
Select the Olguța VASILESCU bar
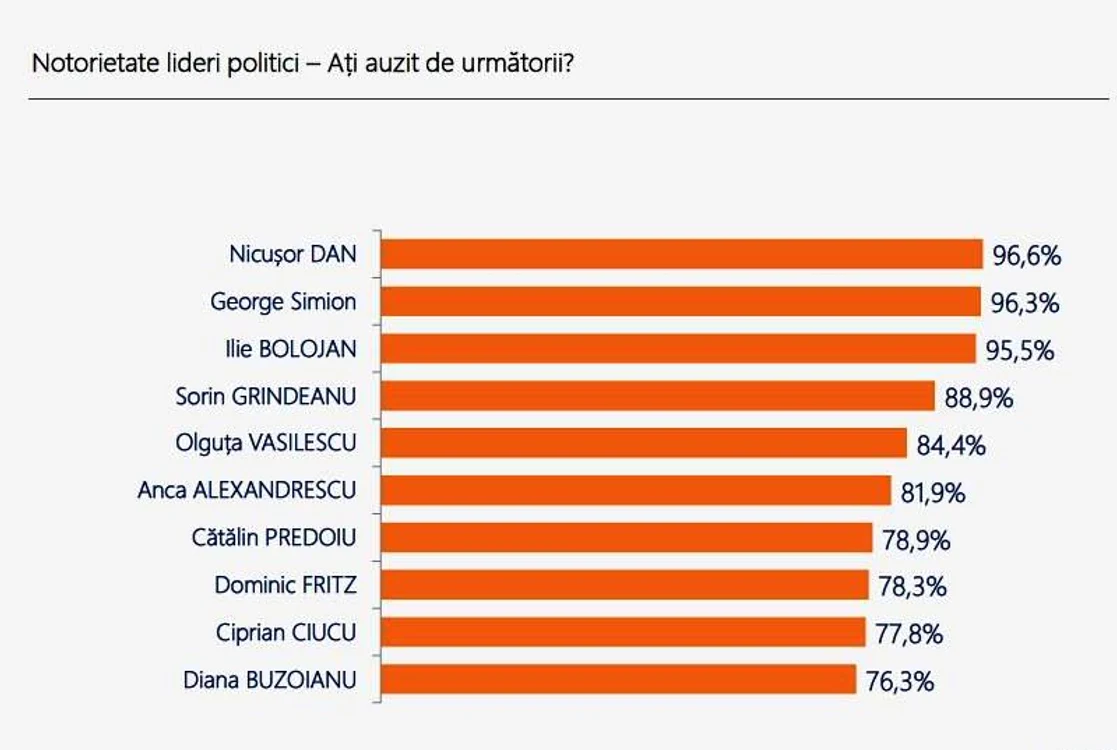644,443
